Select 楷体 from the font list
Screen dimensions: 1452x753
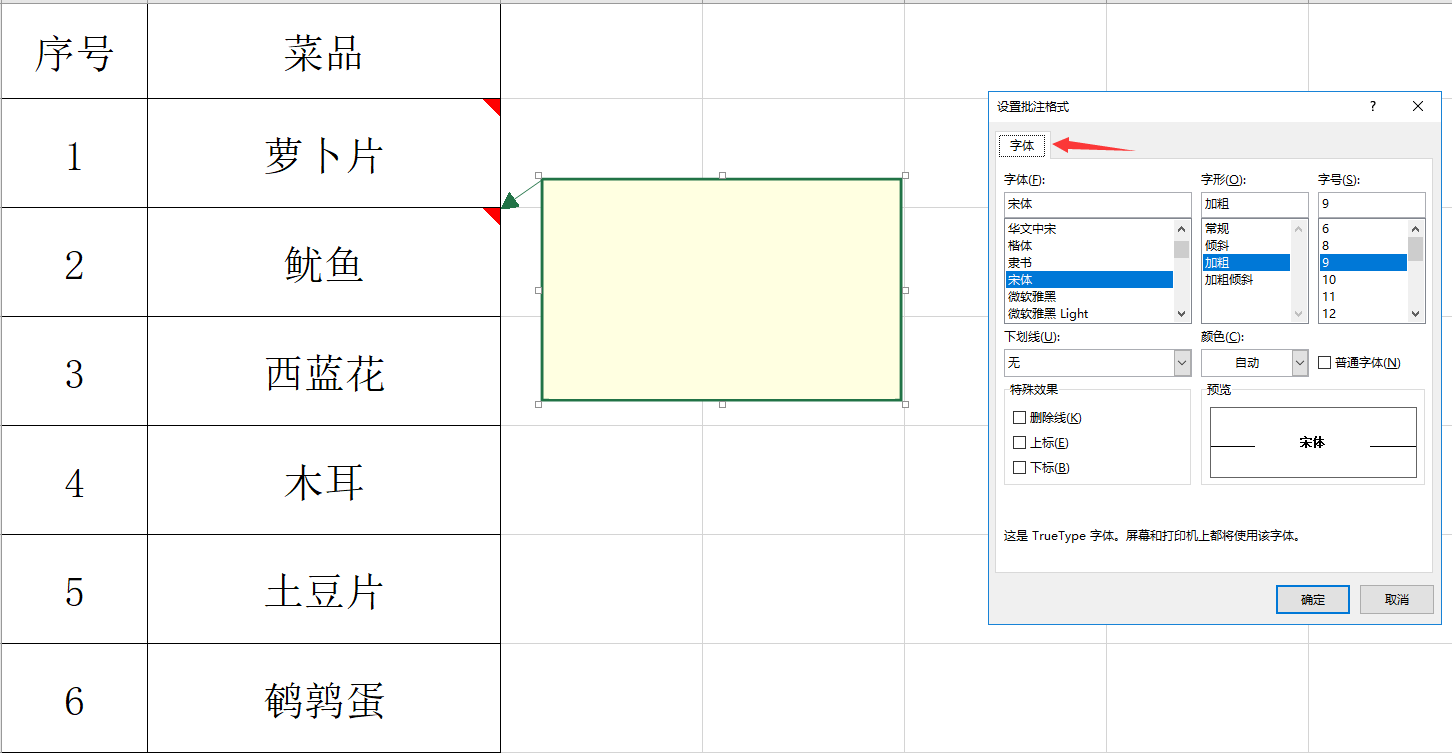(1040, 245)
